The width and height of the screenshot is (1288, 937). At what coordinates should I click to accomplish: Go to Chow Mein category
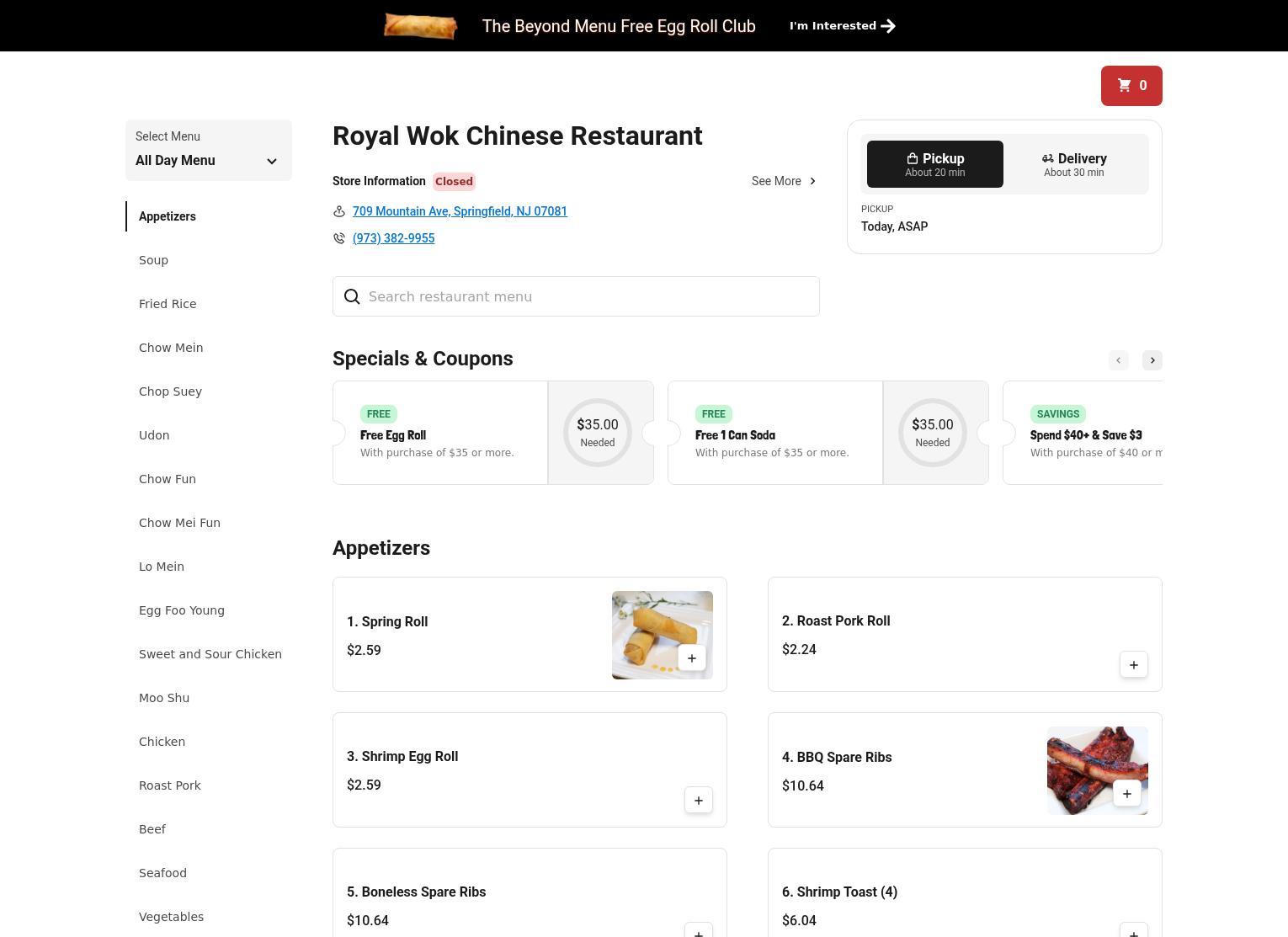[x=171, y=348]
